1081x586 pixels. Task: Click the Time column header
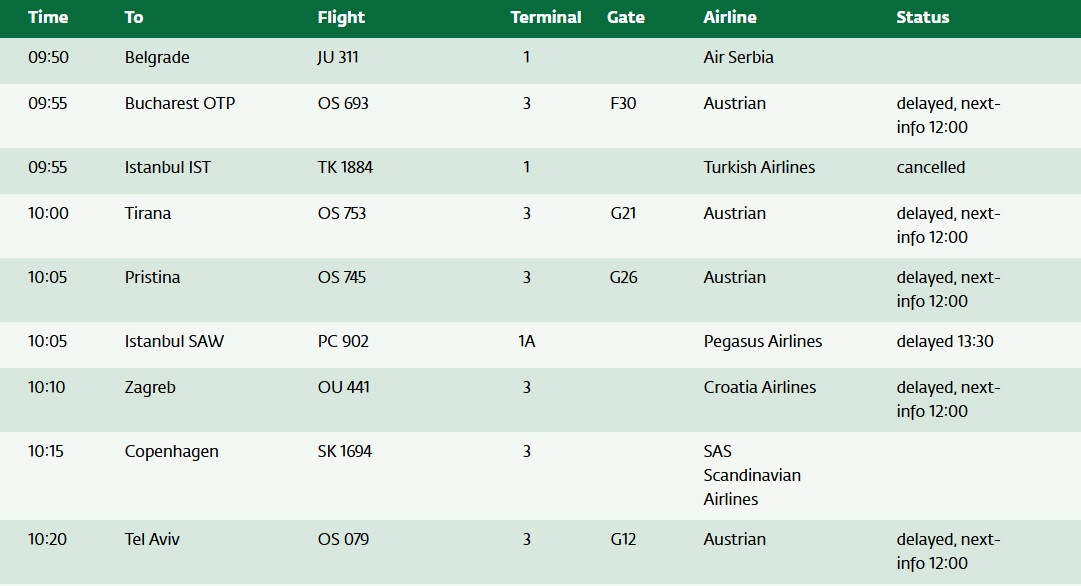(x=48, y=17)
